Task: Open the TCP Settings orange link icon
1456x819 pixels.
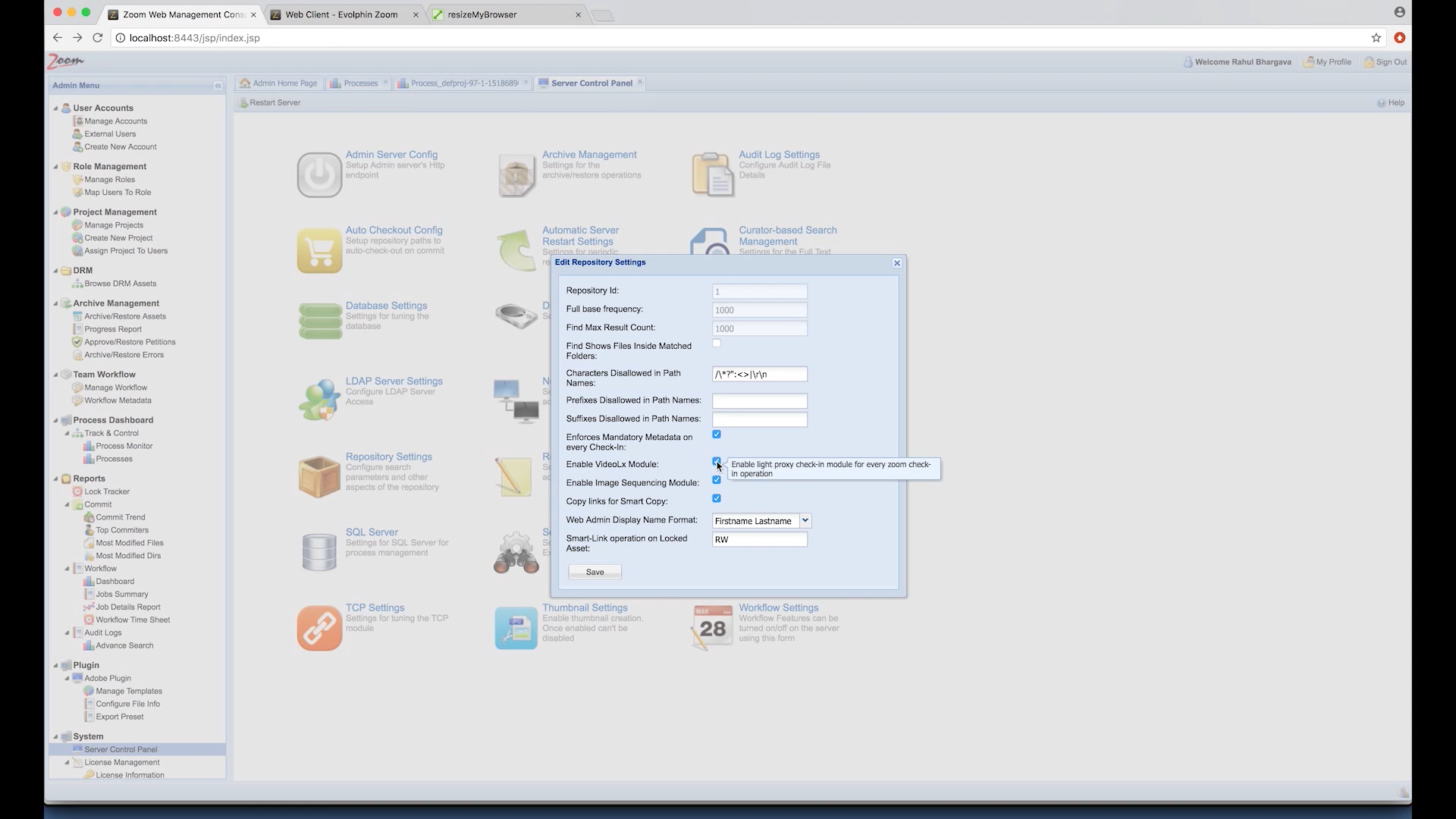Action: 319,628
